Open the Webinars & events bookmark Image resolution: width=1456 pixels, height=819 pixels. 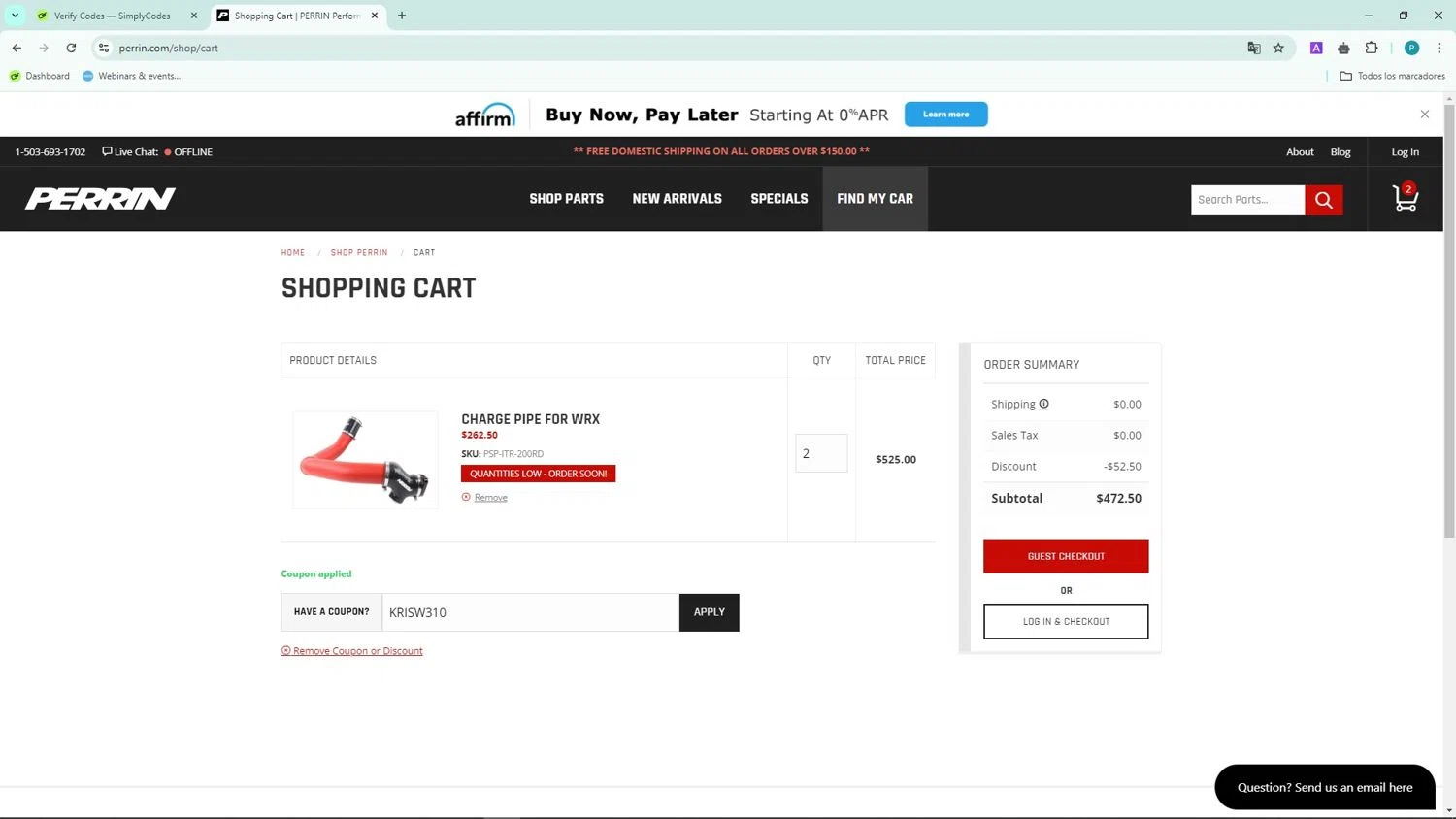[x=132, y=76]
